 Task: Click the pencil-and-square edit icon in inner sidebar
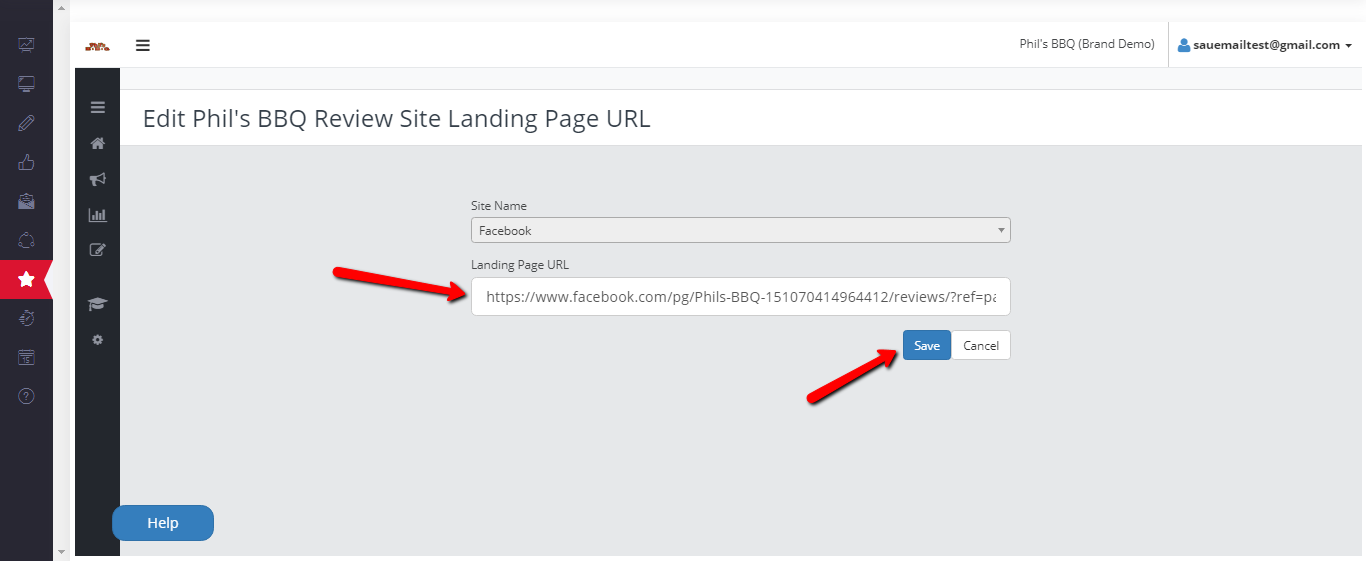pyautogui.click(x=97, y=250)
